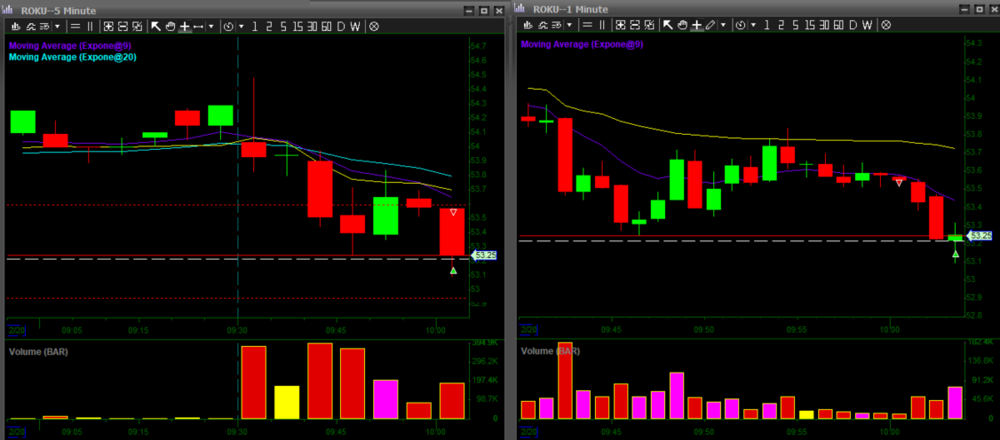Click the circled X icon in 1 Minute toolbar
Viewport: 1000px width, 440px height.
tap(888, 26)
